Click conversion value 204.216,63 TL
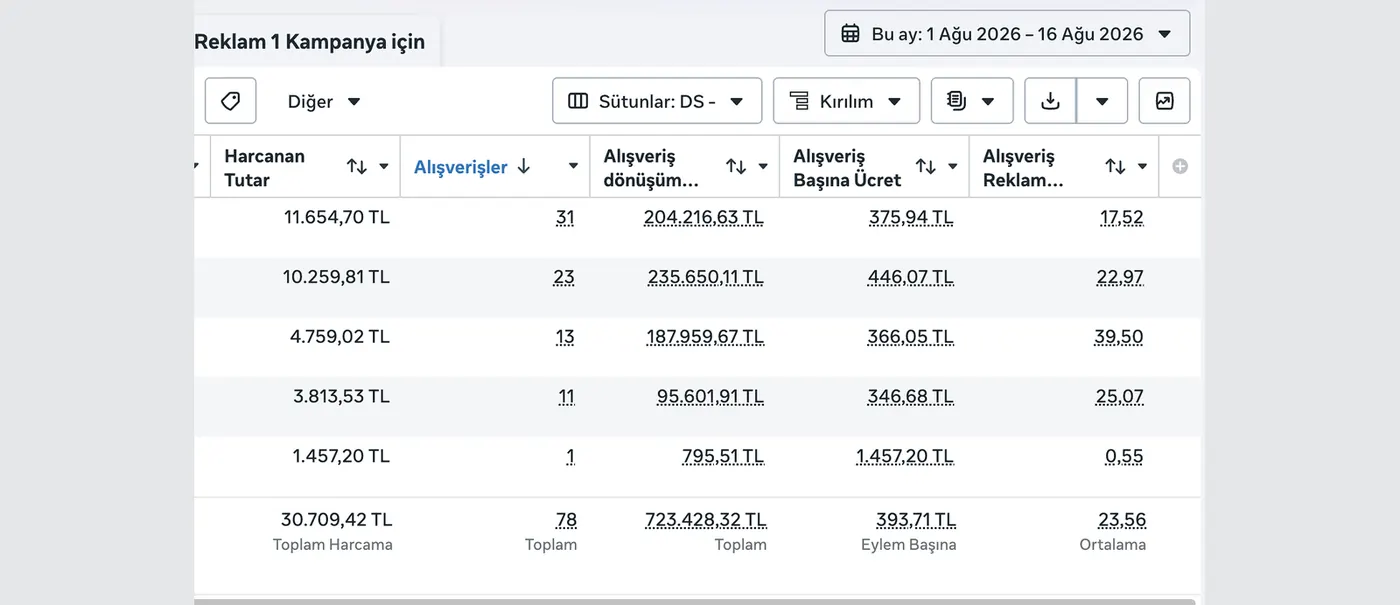 click(x=704, y=217)
